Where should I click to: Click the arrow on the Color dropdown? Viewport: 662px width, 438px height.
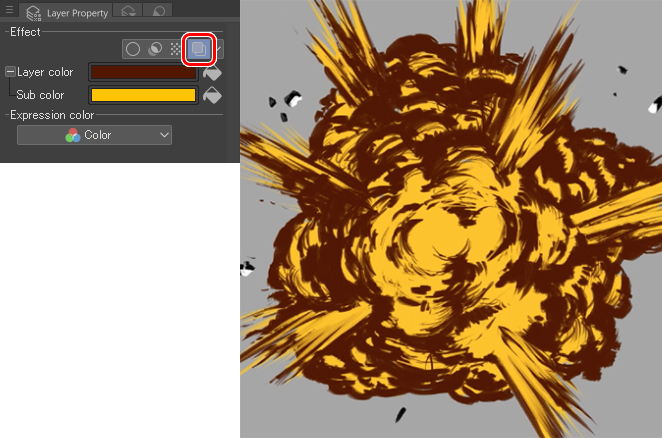163,135
